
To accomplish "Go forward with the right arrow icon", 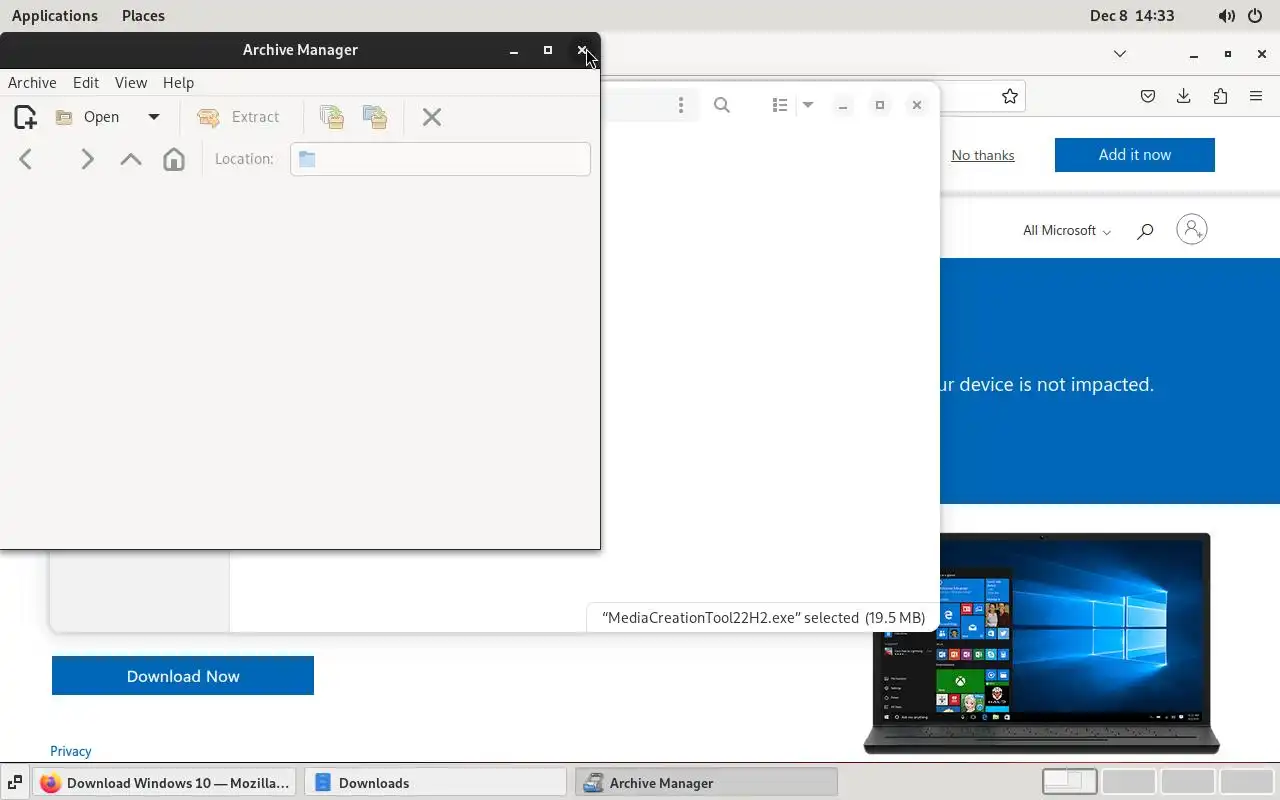I will [87, 159].
